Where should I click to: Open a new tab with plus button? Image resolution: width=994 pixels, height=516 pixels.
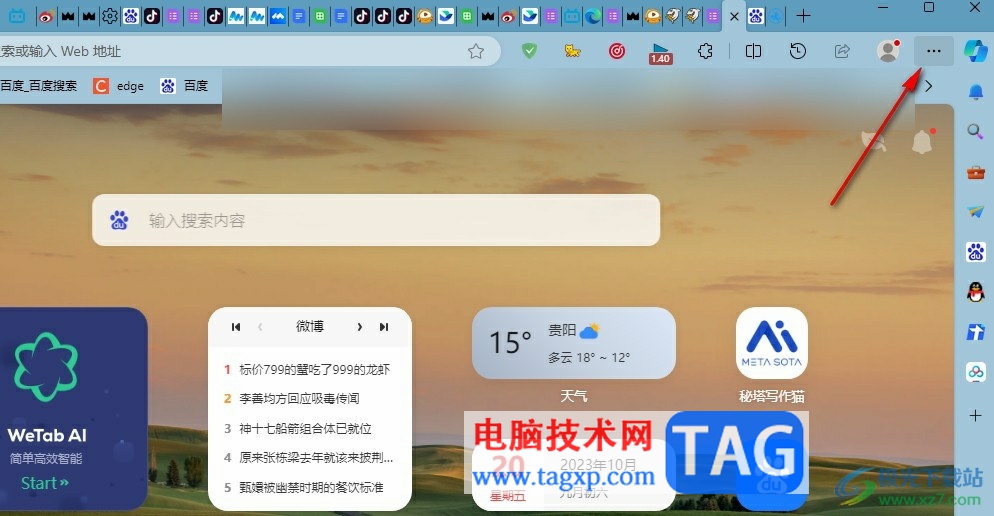(x=803, y=16)
